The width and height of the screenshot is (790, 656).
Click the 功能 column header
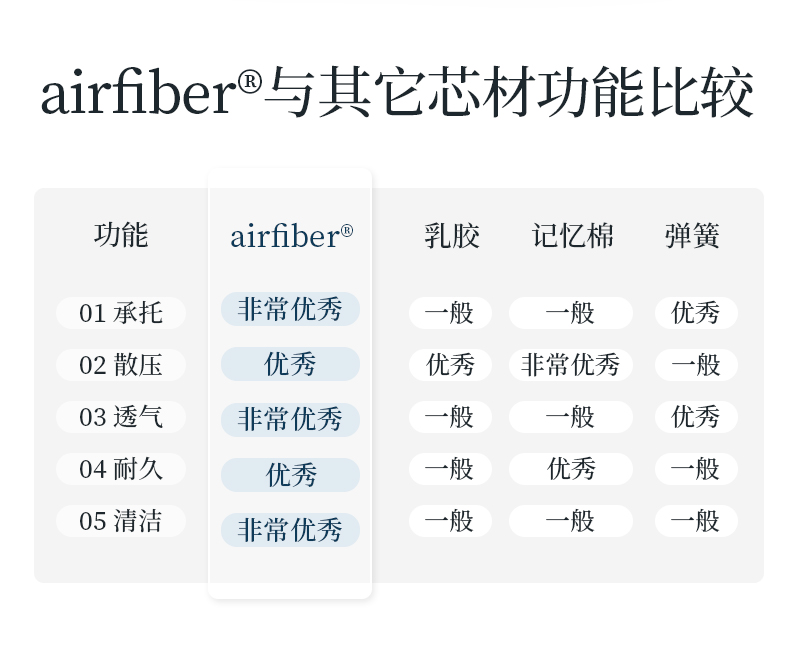121,235
